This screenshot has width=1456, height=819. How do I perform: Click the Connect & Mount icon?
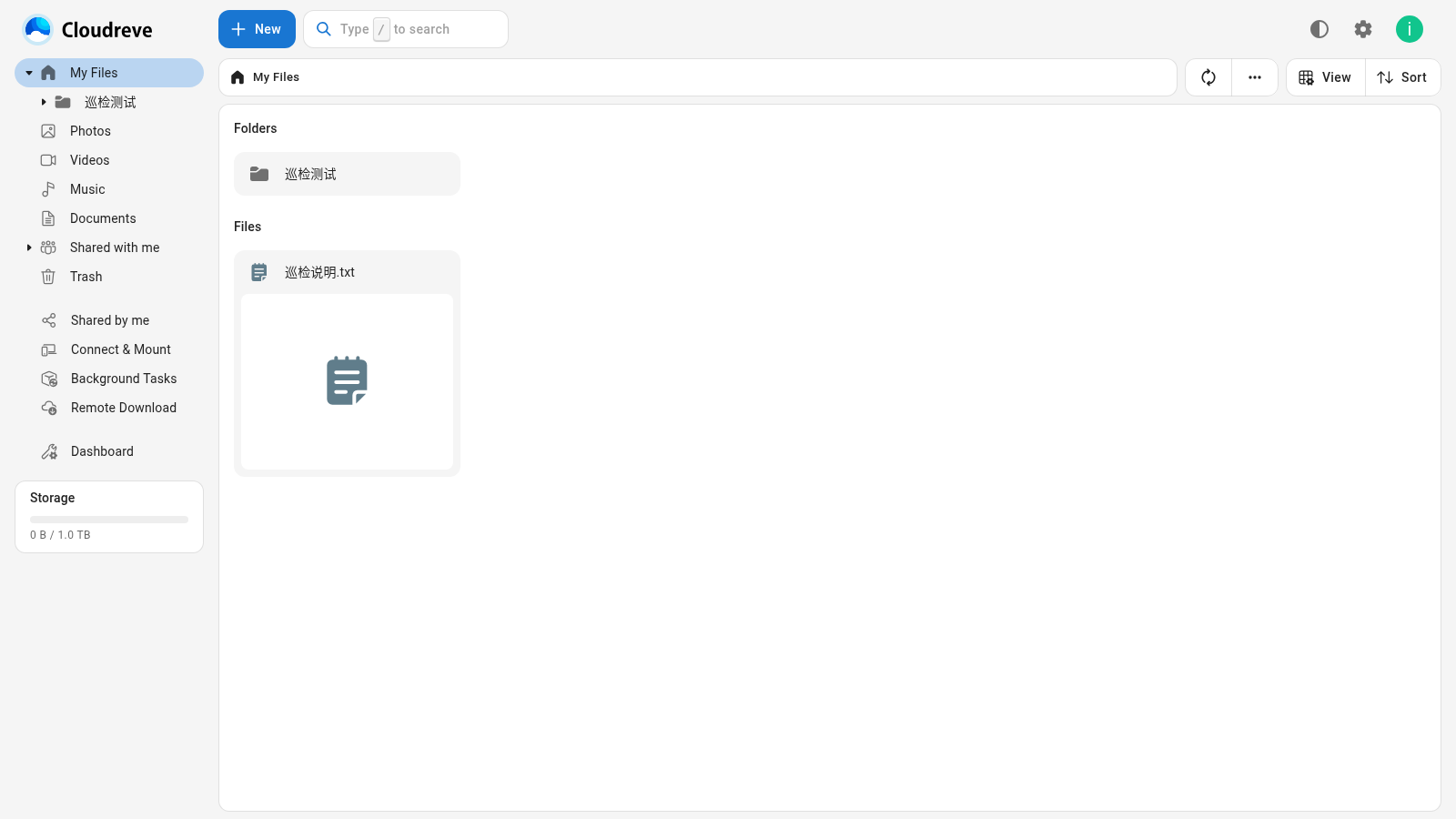[x=49, y=349]
